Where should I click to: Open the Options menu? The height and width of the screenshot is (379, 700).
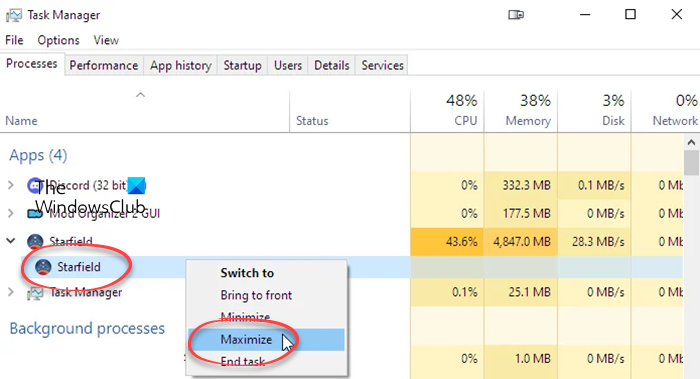pos(58,40)
